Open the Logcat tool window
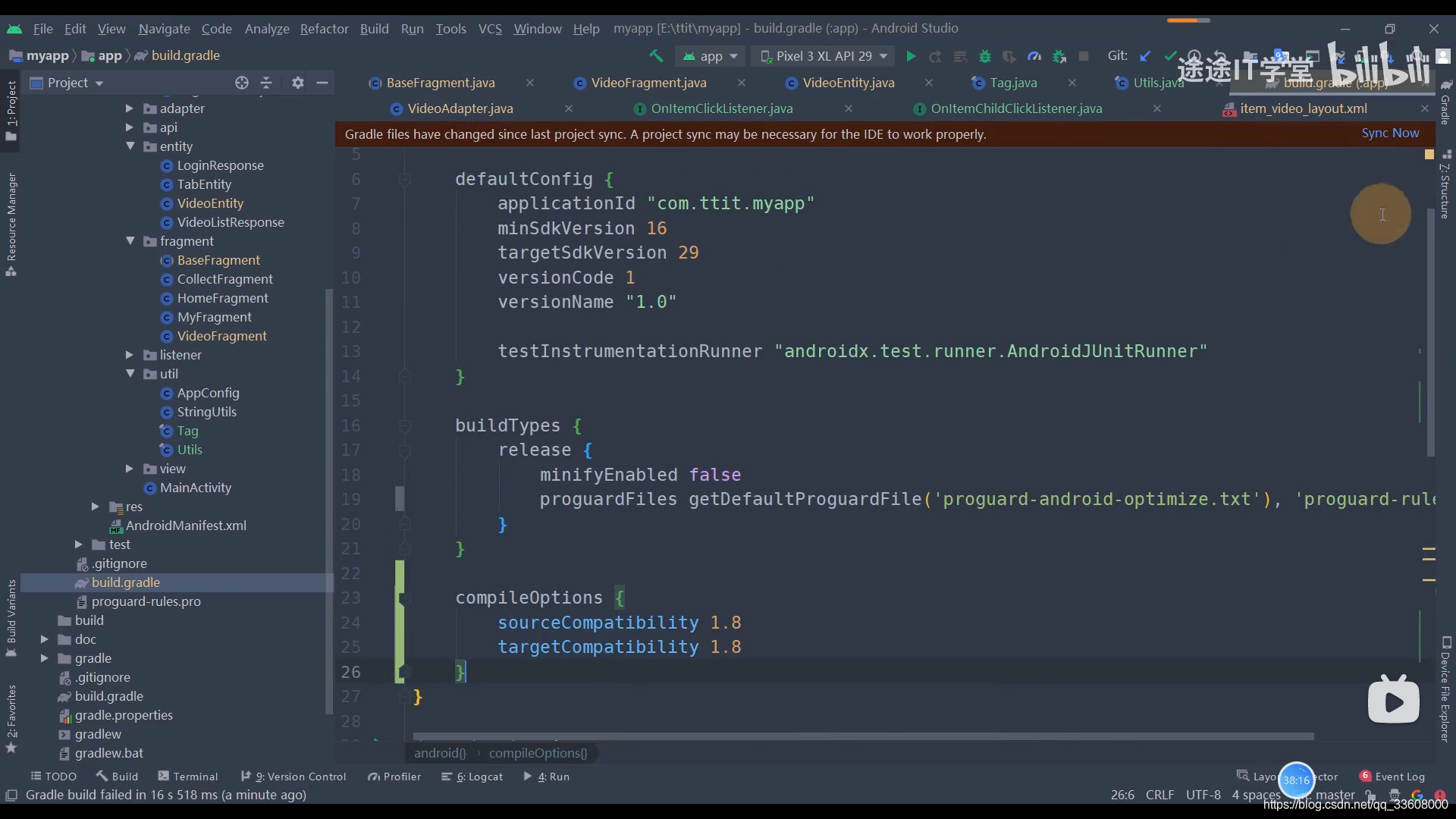 coord(472,777)
